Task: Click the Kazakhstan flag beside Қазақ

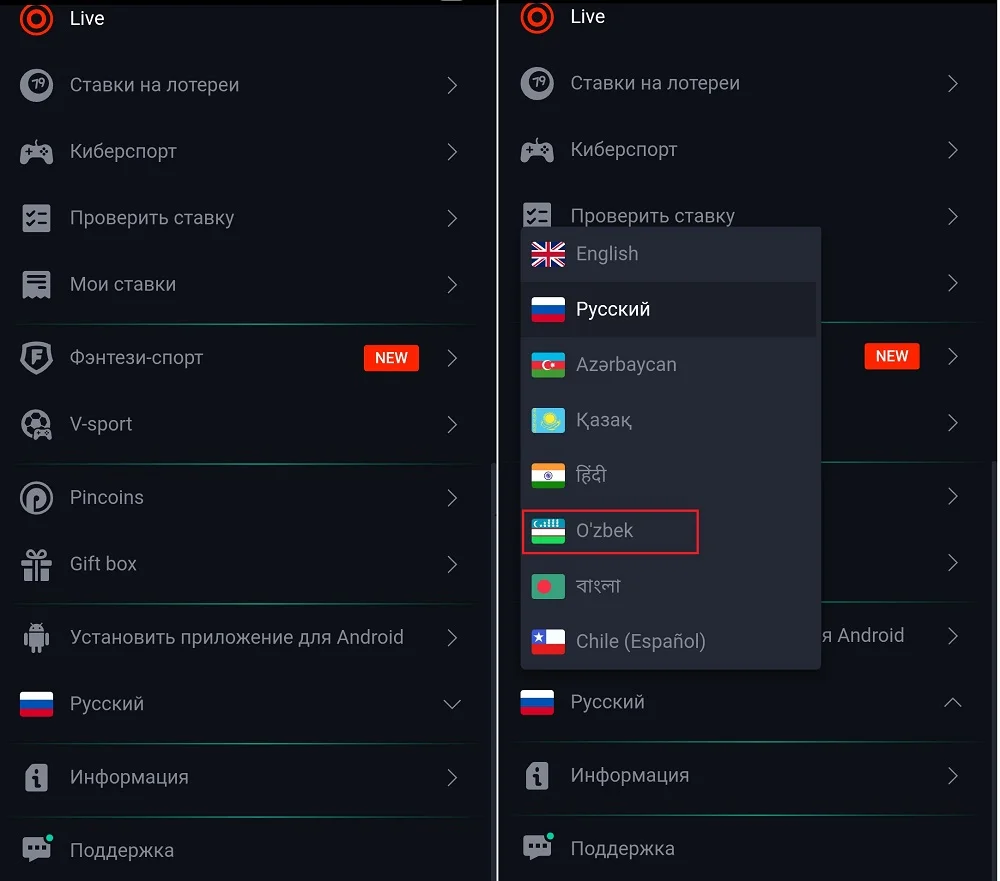Action: [x=548, y=420]
